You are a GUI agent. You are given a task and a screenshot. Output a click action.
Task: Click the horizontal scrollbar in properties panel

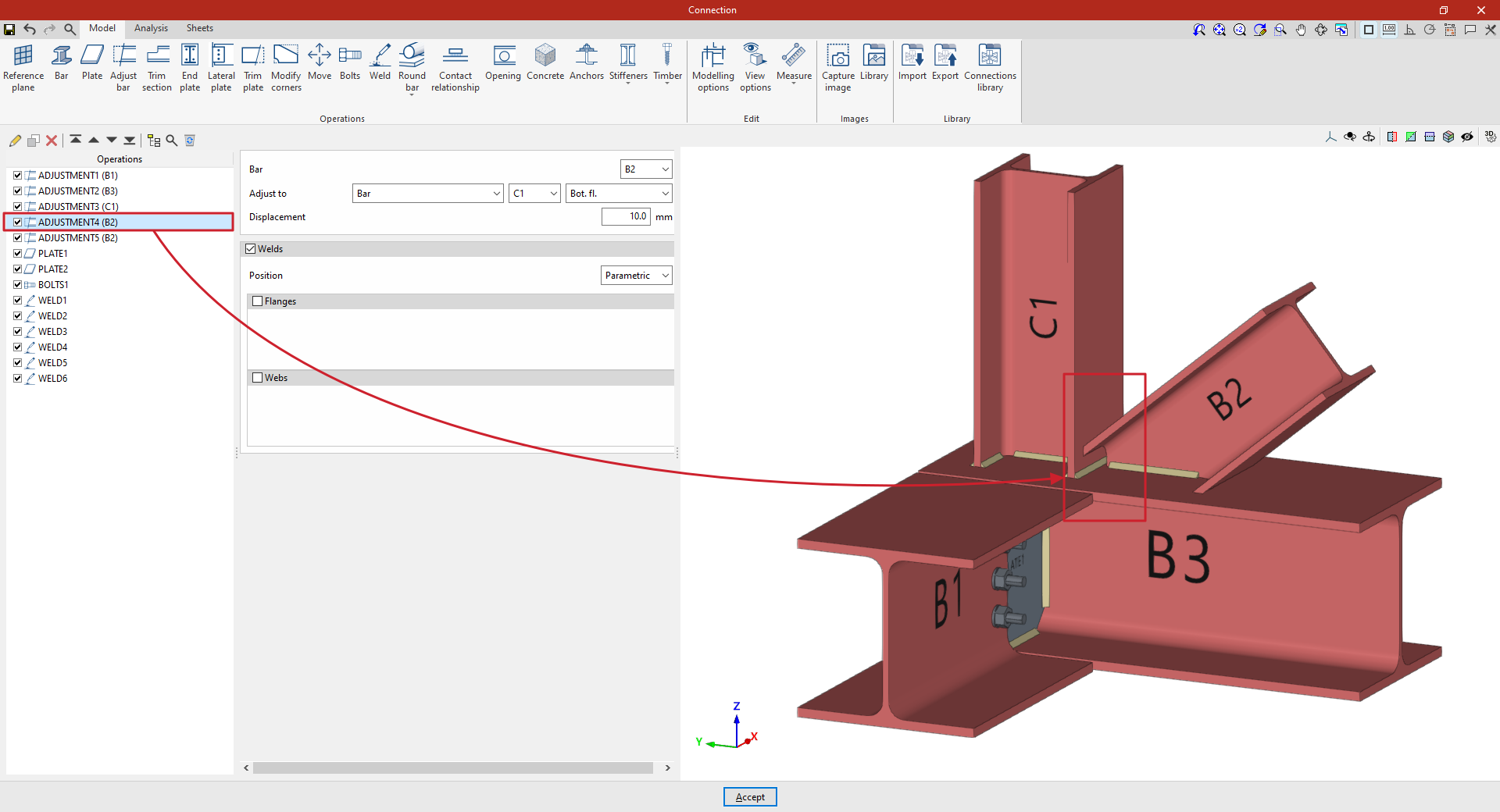tap(453, 768)
